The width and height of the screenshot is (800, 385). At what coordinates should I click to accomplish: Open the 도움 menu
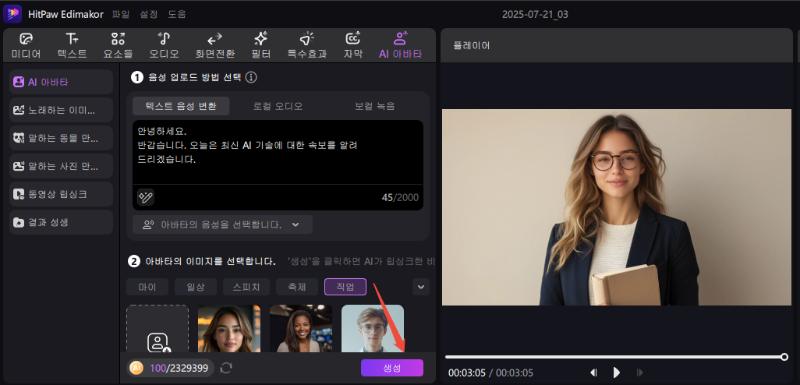(x=177, y=14)
